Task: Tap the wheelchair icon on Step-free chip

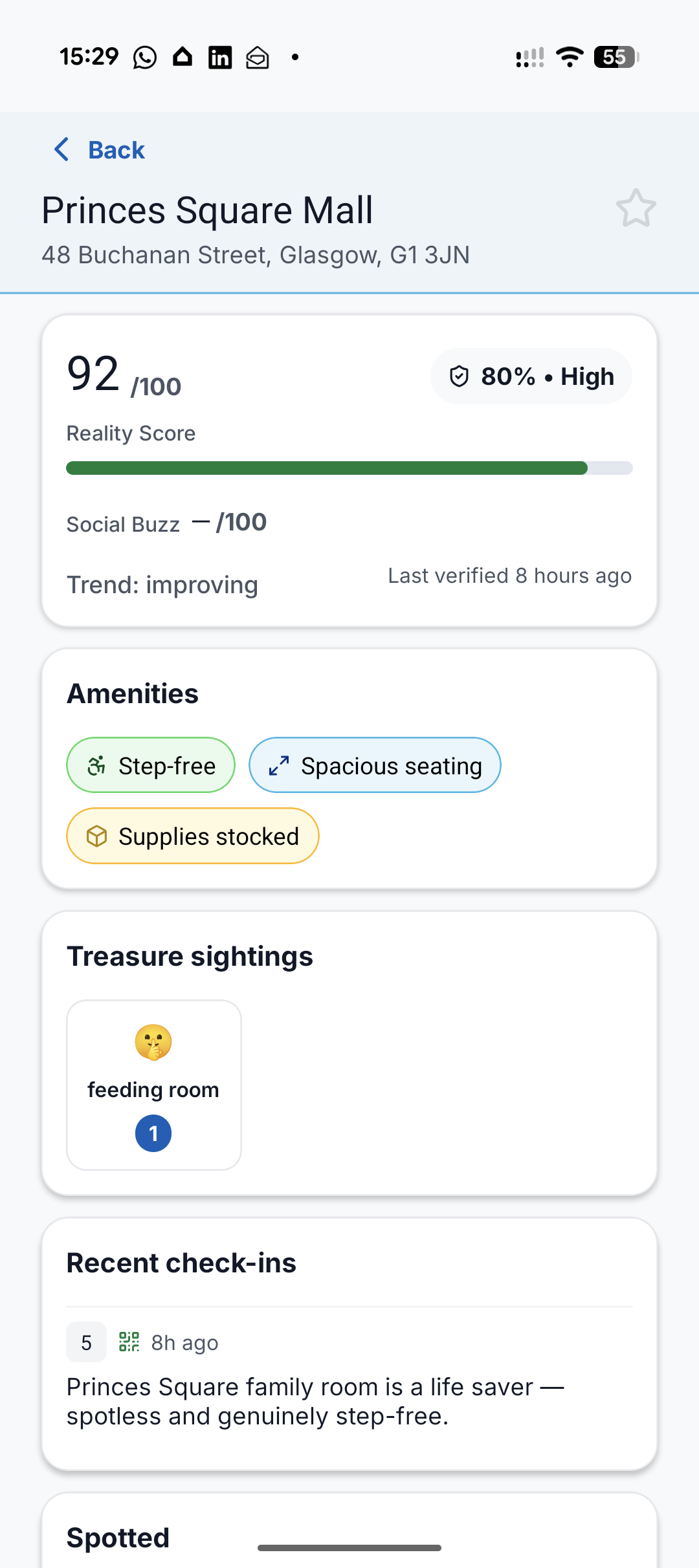Action: (x=97, y=765)
